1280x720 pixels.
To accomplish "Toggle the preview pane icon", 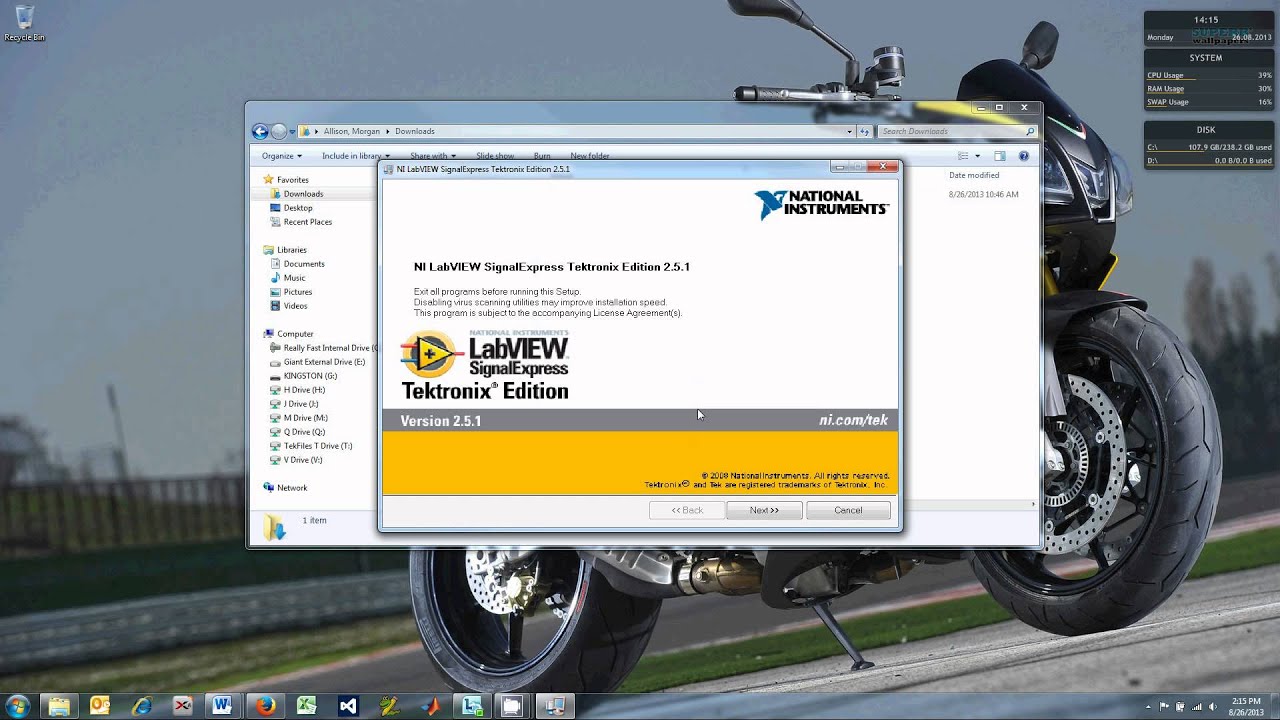I will [x=999, y=156].
